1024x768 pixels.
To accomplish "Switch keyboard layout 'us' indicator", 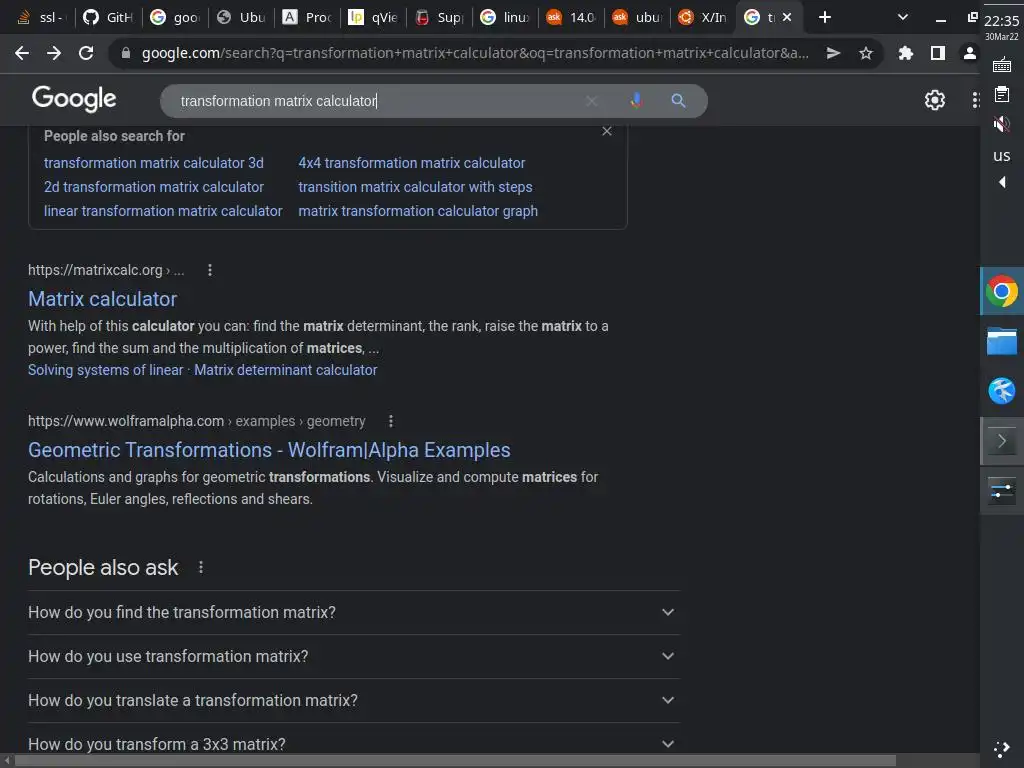I will coord(1002,155).
